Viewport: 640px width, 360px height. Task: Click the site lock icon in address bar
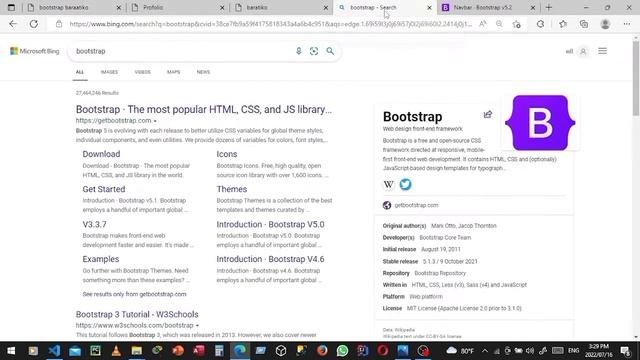coord(59,24)
